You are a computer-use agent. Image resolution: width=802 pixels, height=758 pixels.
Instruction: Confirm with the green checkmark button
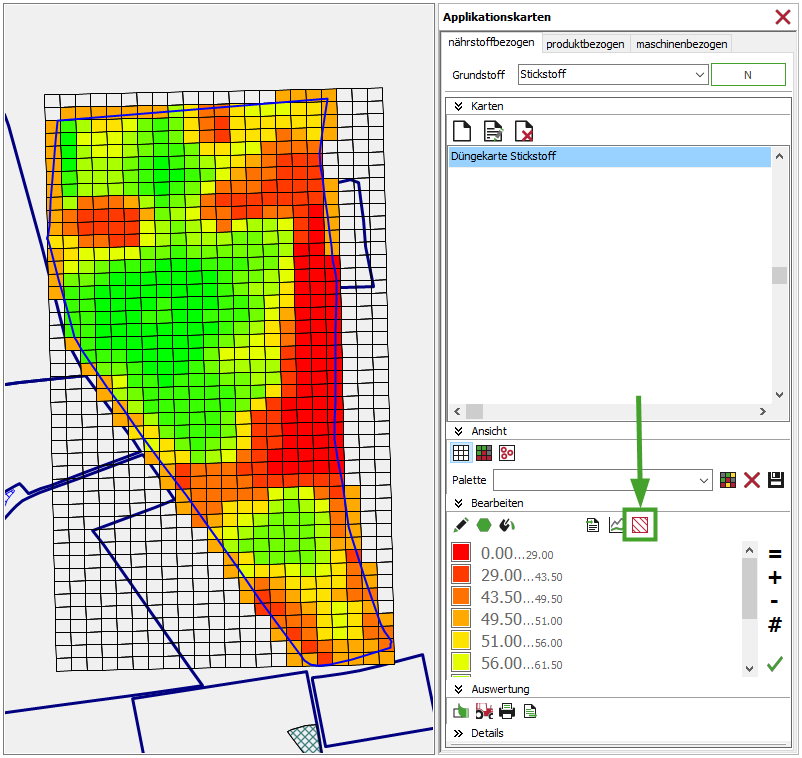774,664
